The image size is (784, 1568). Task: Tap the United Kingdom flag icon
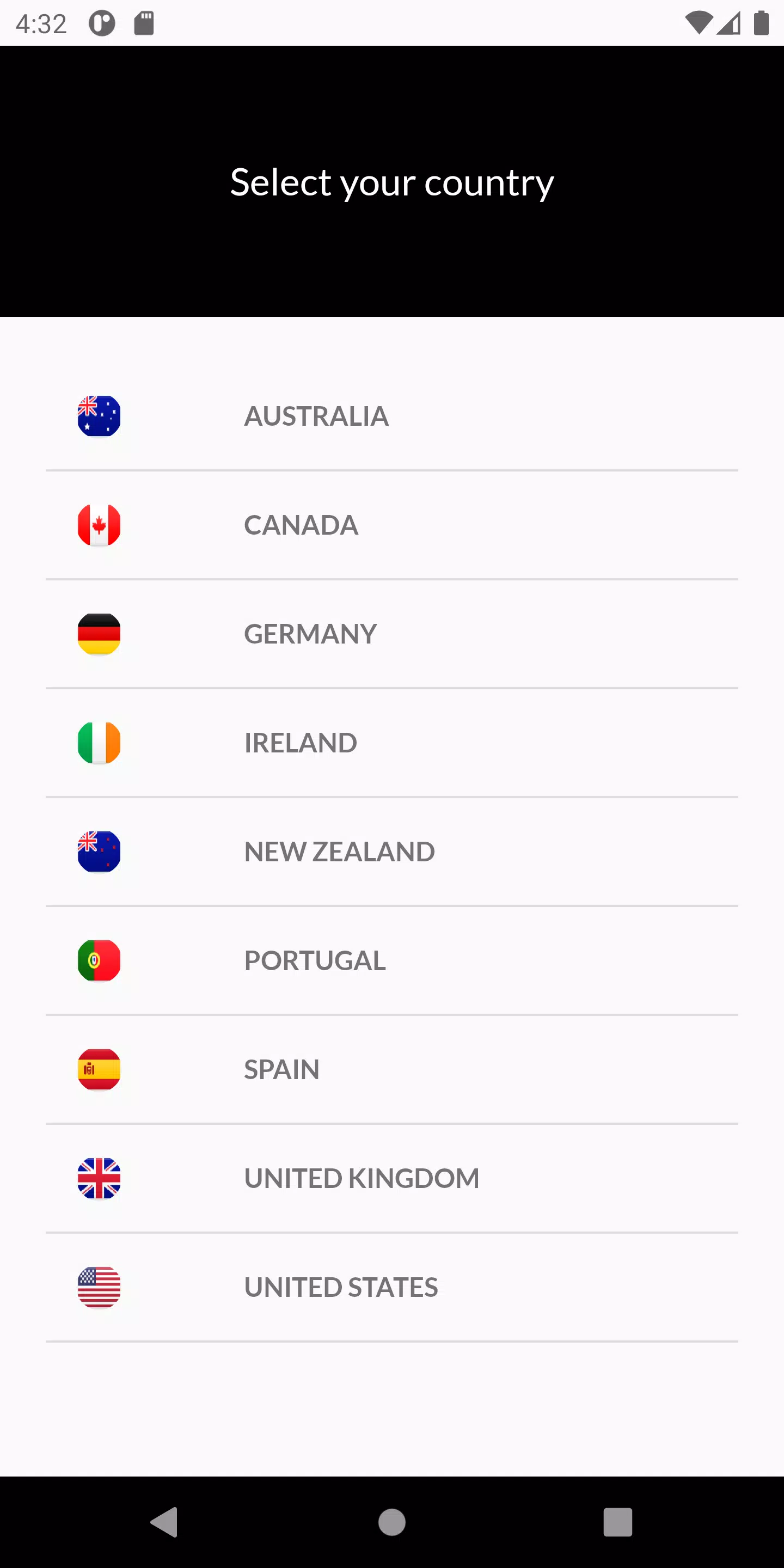99,1178
